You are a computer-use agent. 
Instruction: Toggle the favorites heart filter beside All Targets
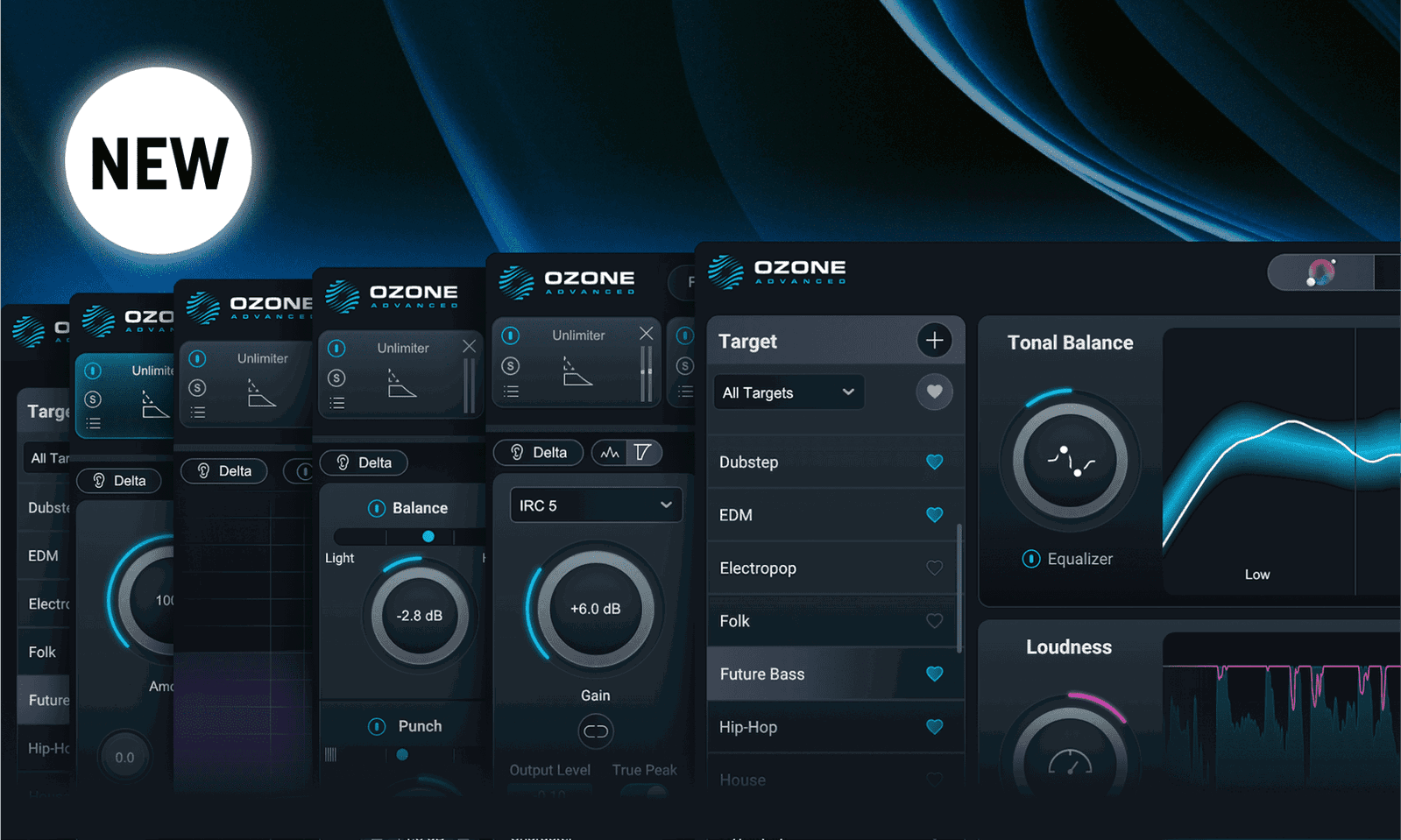(934, 392)
